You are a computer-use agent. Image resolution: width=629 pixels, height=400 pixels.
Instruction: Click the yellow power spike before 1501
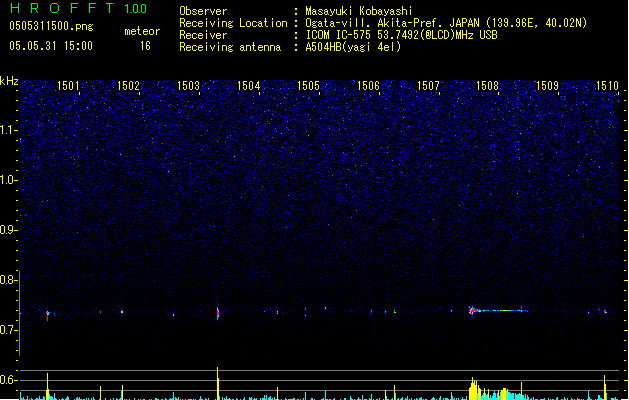click(x=47, y=386)
